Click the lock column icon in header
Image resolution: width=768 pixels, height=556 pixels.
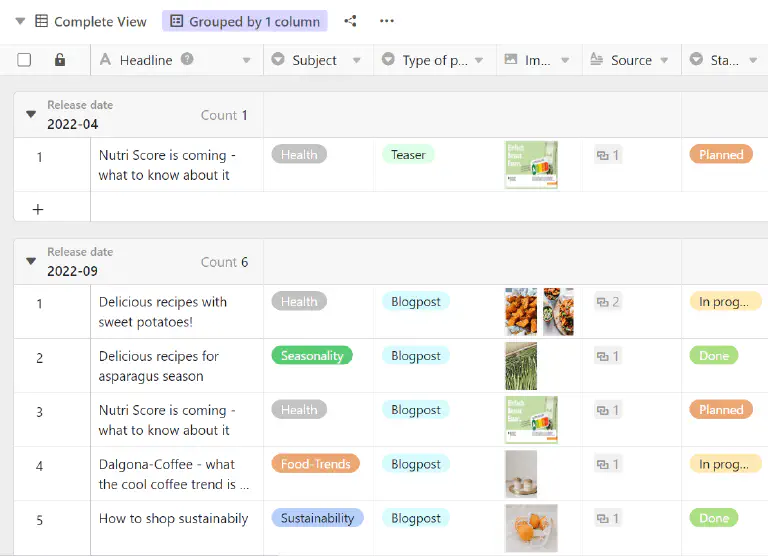click(60, 60)
